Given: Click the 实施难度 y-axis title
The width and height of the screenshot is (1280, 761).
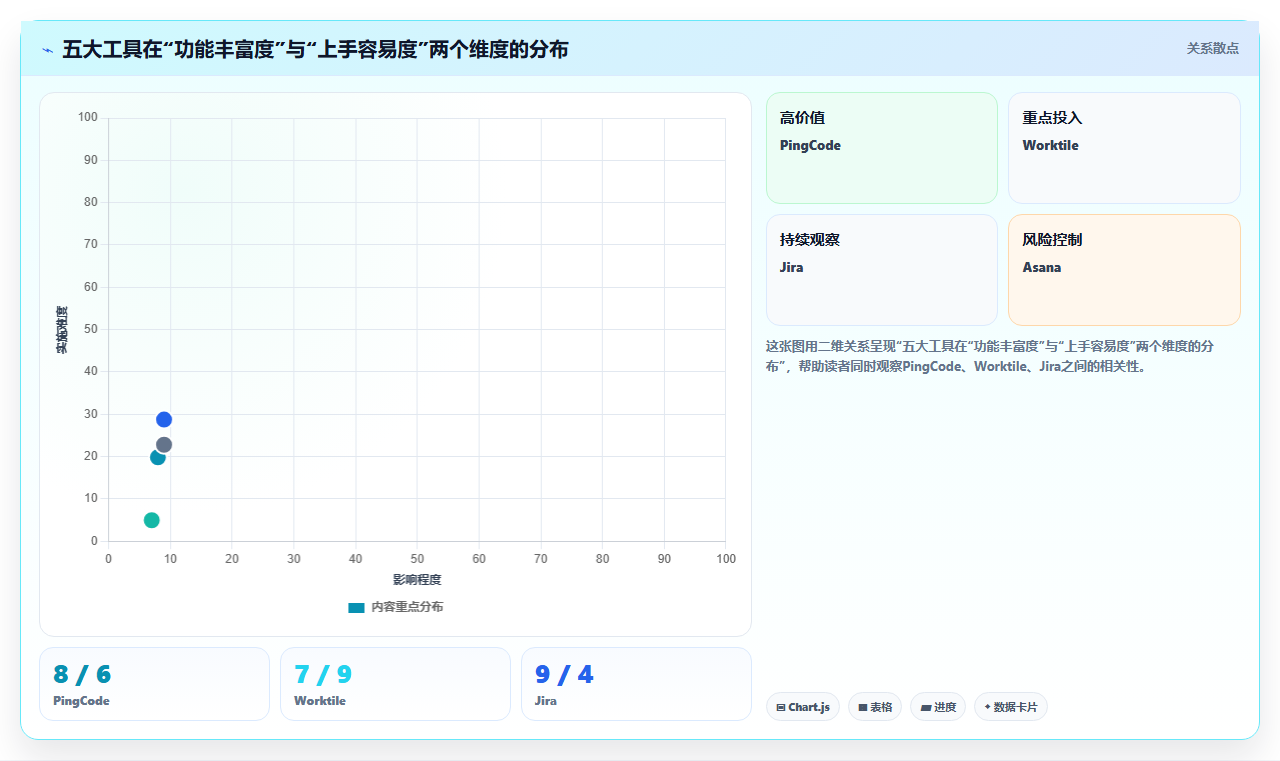Looking at the screenshot, I should click(62, 330).
